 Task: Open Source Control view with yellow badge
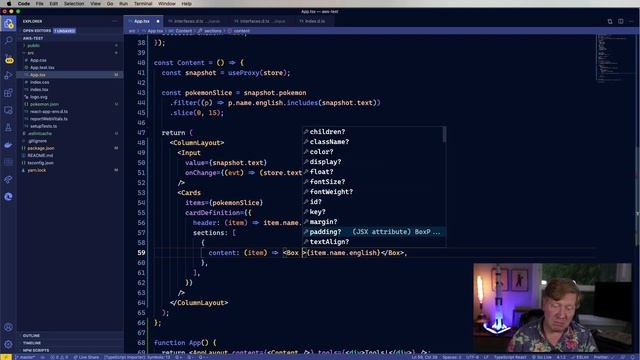[8, 58]
